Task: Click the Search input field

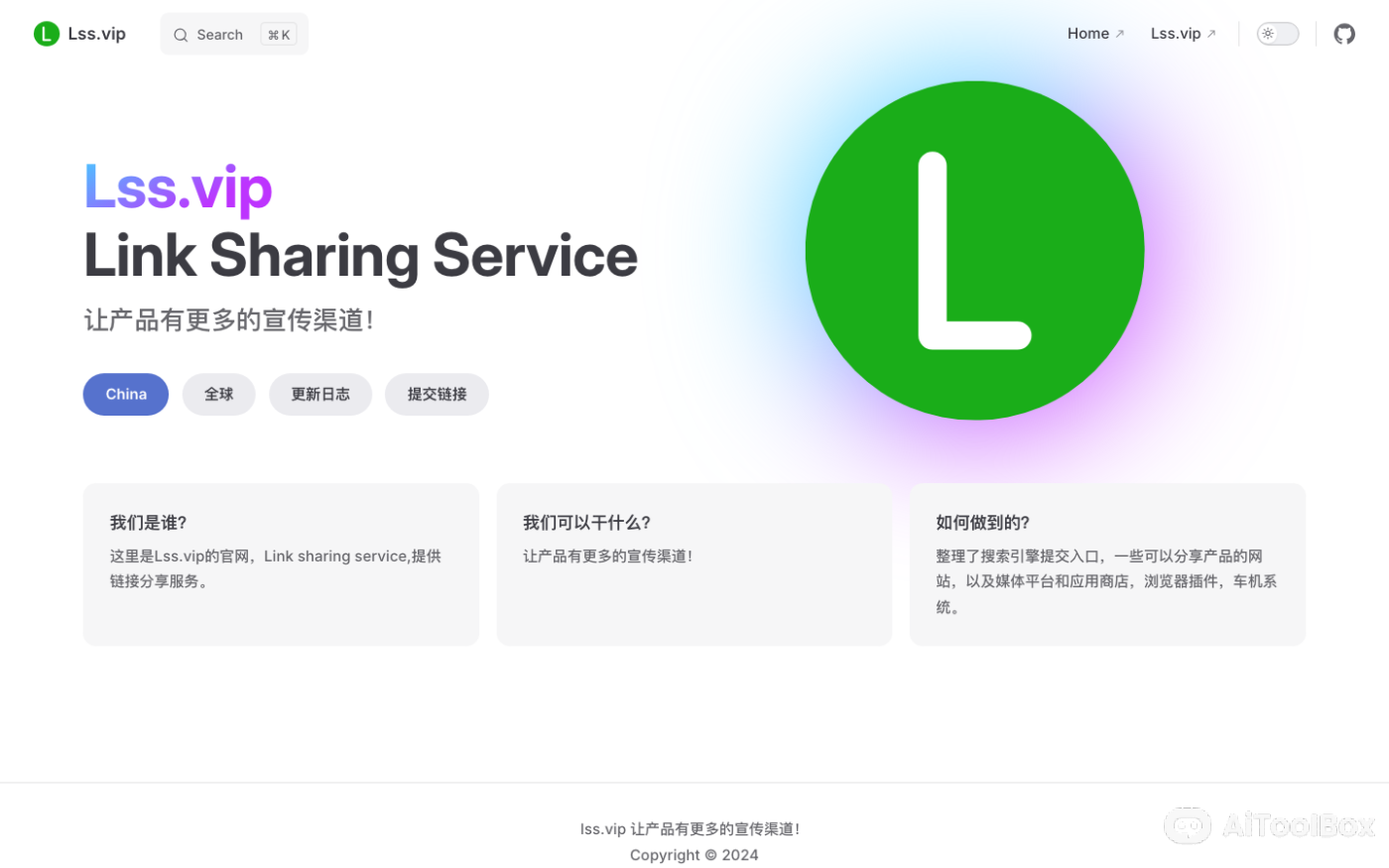Action: click(x=219, y=34)
